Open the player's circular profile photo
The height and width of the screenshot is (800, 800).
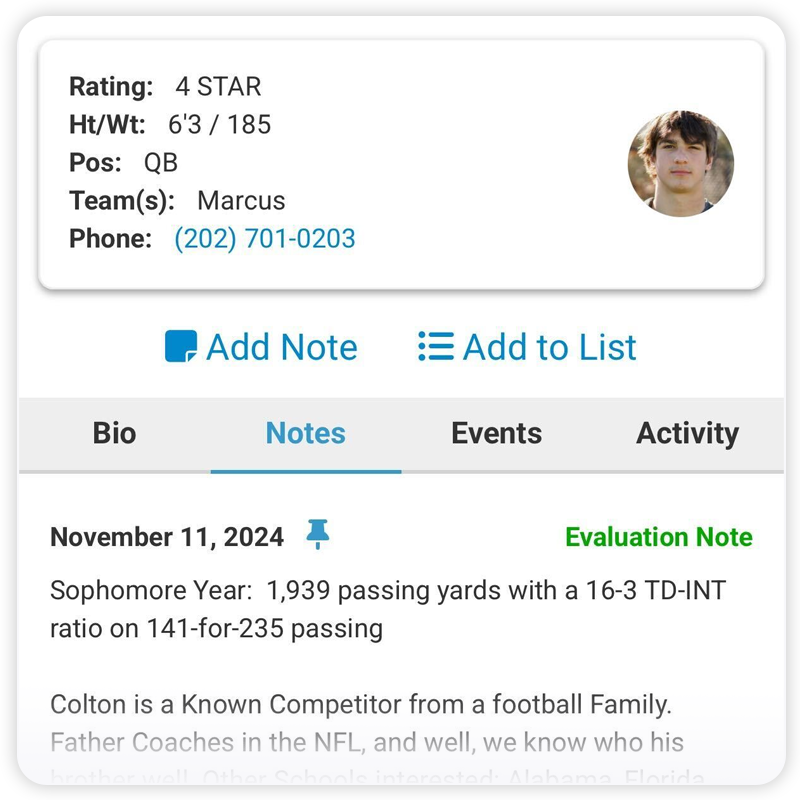pos(681,163)
